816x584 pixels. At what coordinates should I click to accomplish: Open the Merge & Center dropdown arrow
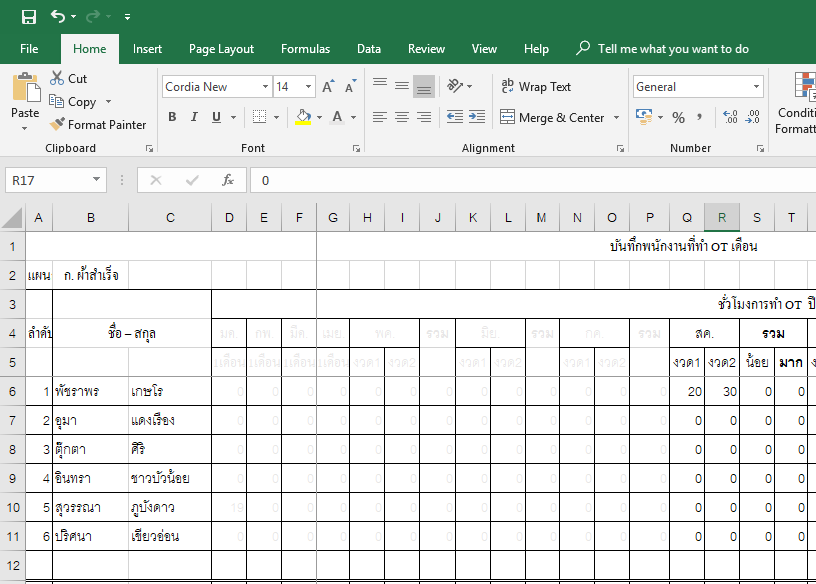(616, 118)
